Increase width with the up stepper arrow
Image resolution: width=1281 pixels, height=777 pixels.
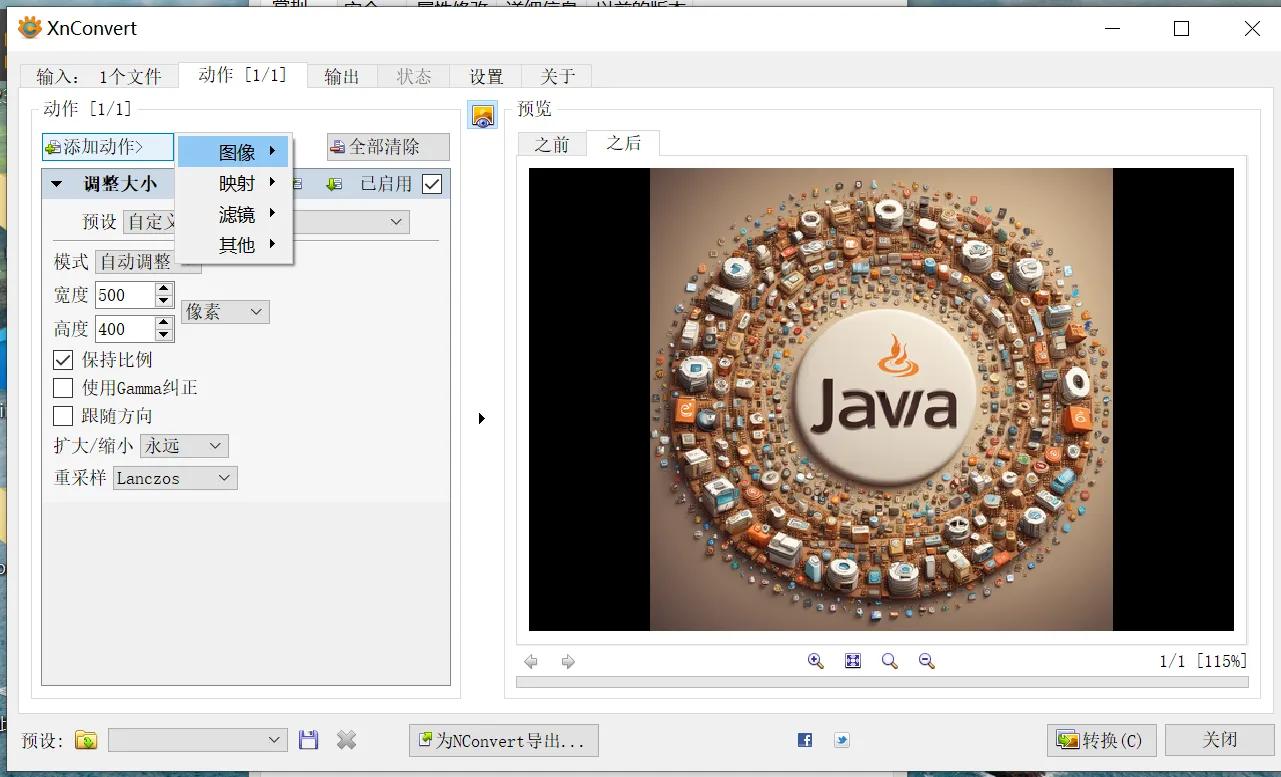click(x=164, y=289)
